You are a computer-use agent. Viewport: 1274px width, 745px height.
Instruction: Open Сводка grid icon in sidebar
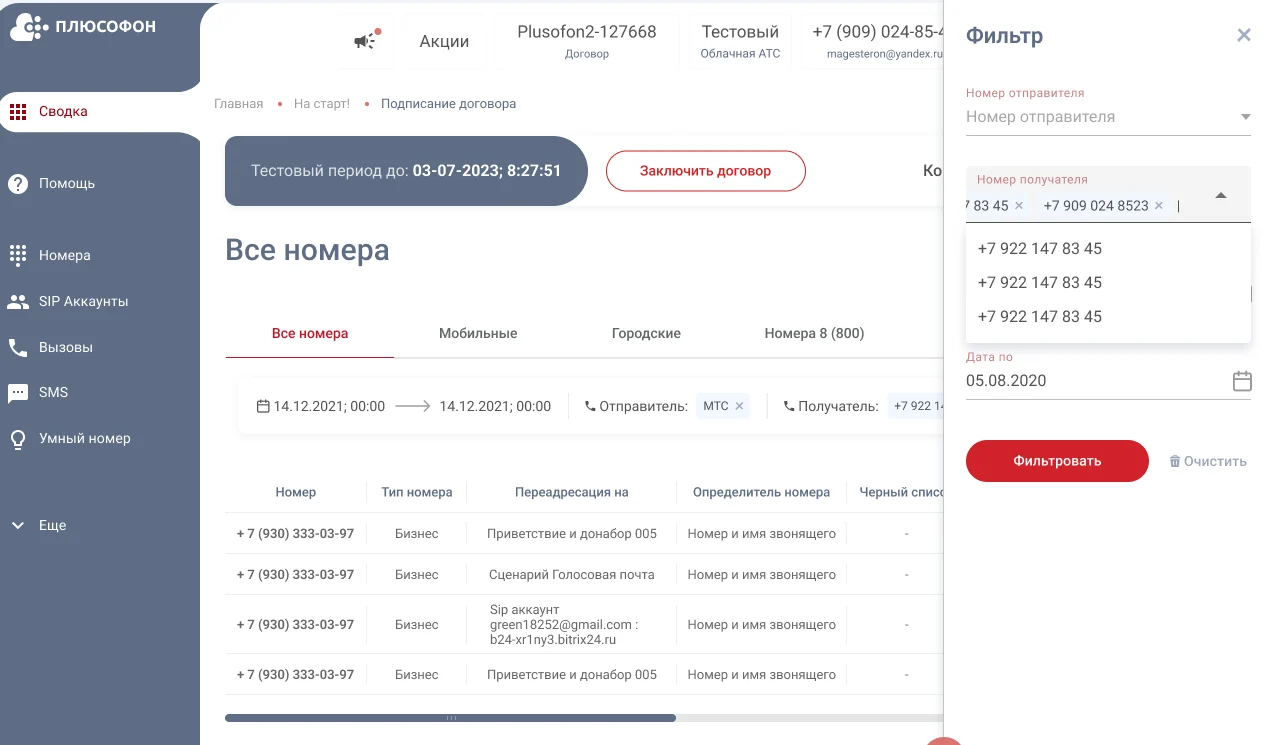point(17,111)
